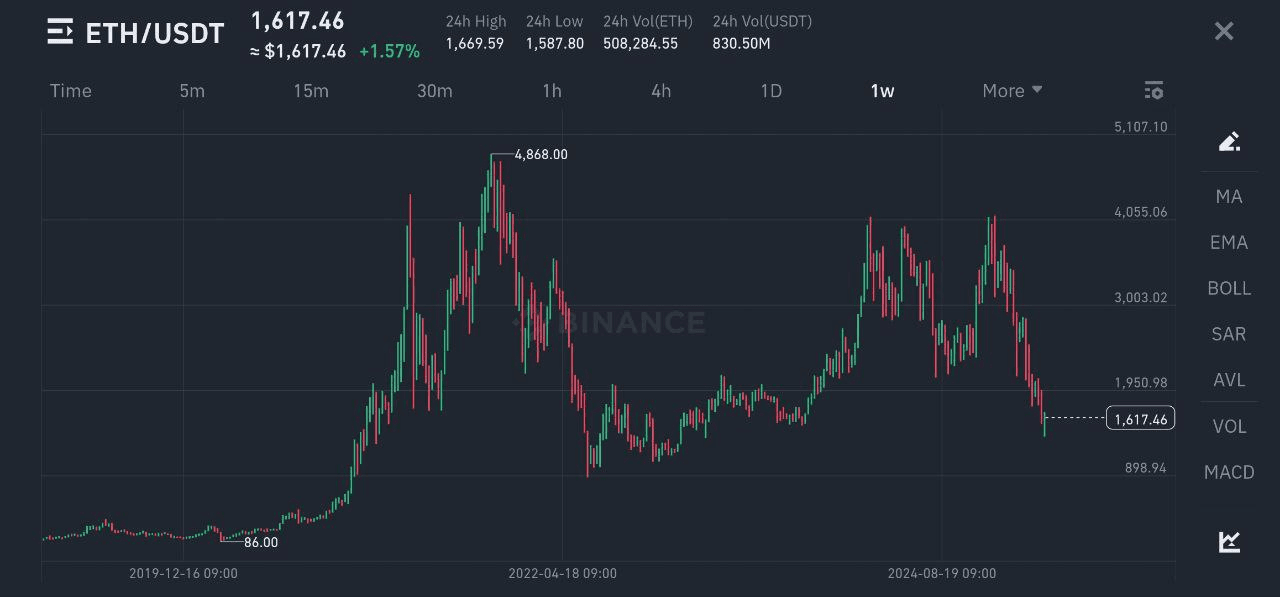Click the 4,868.00 high price marker
Image resolution: width=1280 pixels, height=597 pixels.
(x=541, y=155)
